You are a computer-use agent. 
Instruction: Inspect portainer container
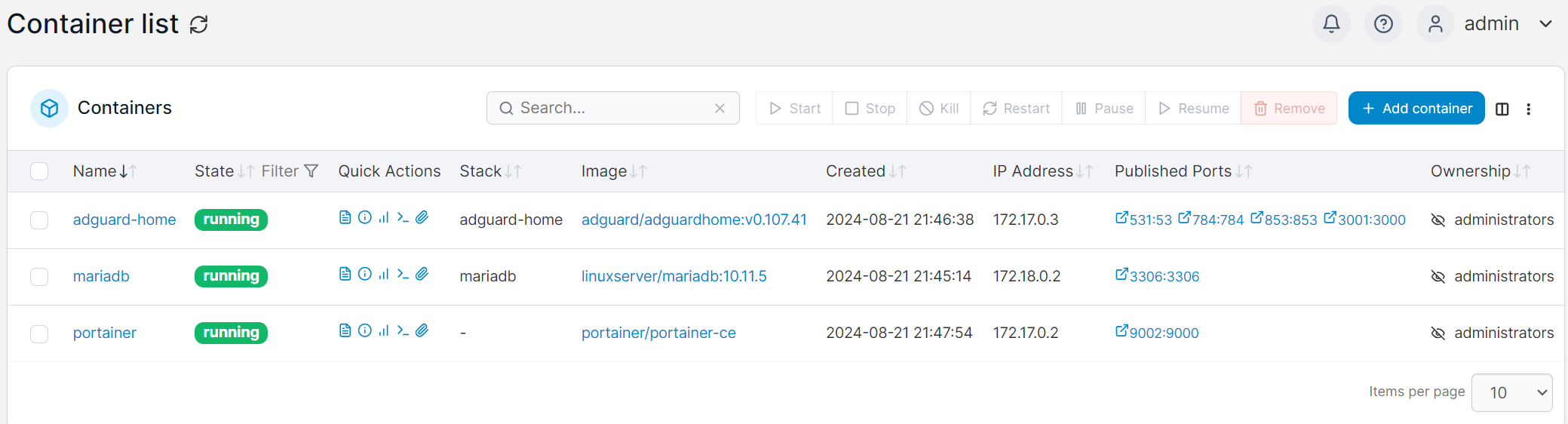[x=364, y=330]
